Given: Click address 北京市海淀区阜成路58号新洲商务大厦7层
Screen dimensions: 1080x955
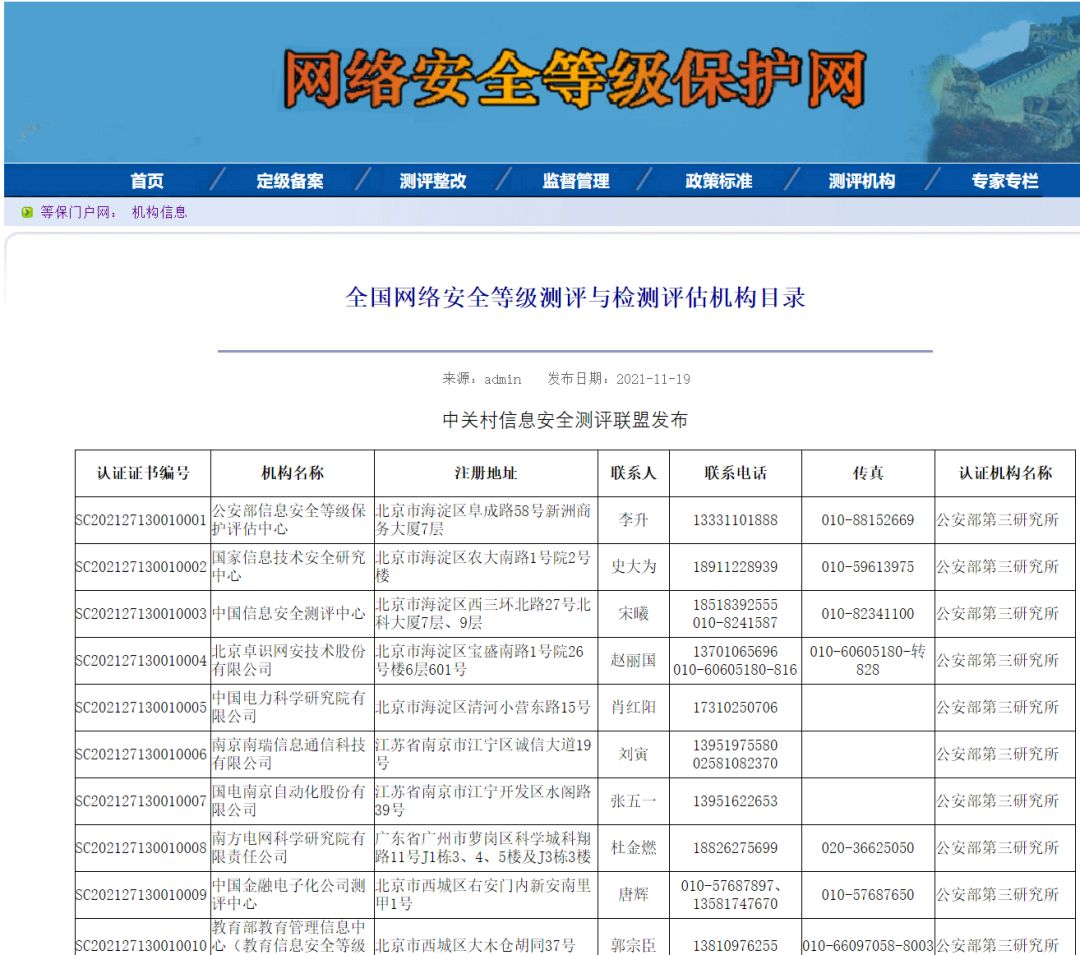Looking at the screenshot, I should pyautogui.click(x=484, y=520).
